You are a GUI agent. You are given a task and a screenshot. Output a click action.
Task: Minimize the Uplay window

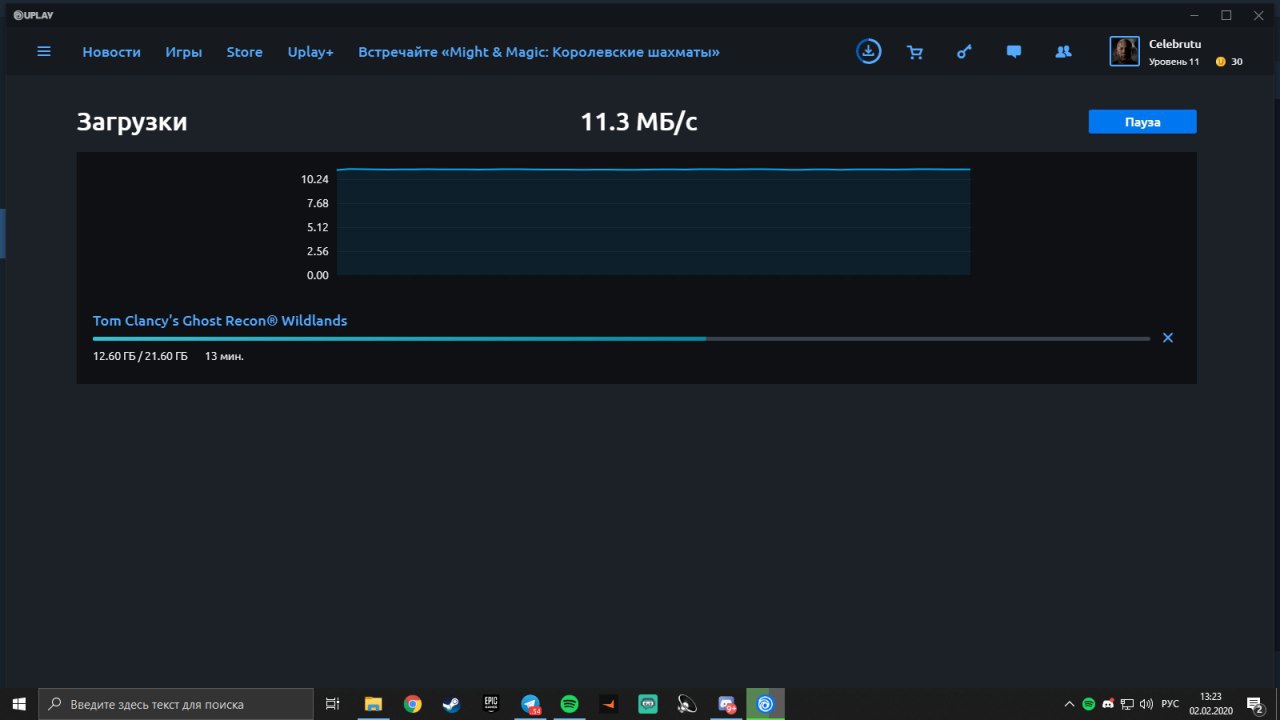(1194, 15)
